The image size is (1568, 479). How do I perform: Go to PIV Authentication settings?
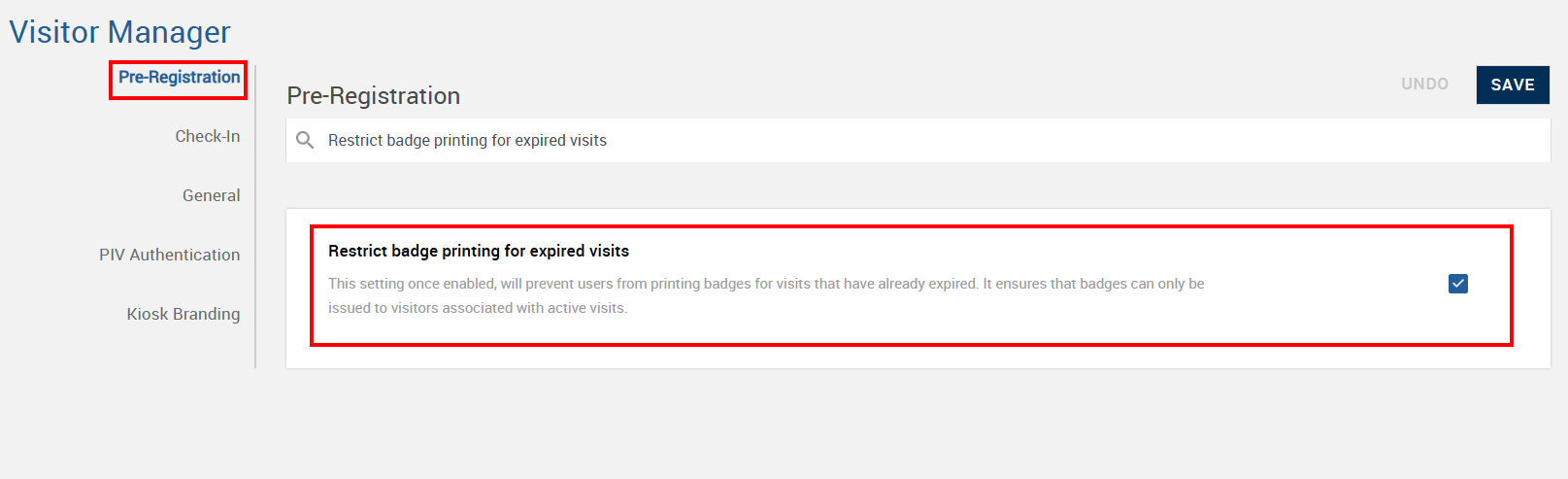[x=169, y=255]
